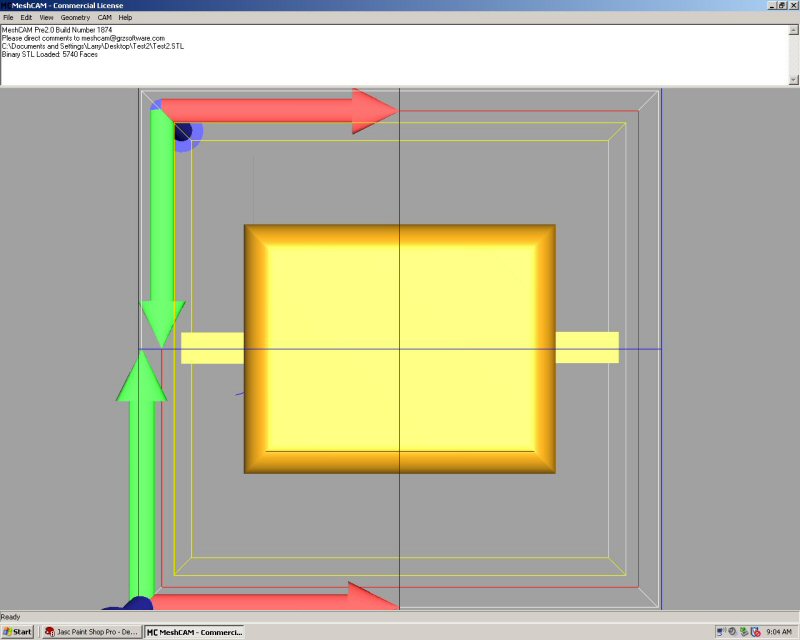The image size is (800, 640).
Task: Click the network computer tray icon
Action: coord(721,632)
